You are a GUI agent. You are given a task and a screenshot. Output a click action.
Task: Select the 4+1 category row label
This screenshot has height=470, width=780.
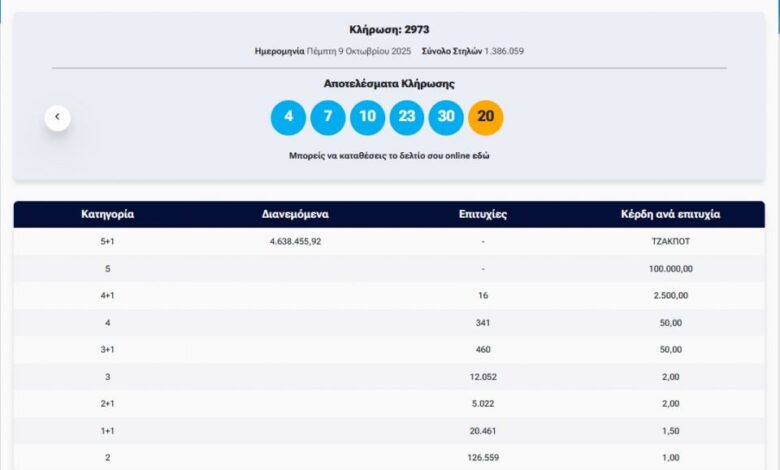click(107, 296)
